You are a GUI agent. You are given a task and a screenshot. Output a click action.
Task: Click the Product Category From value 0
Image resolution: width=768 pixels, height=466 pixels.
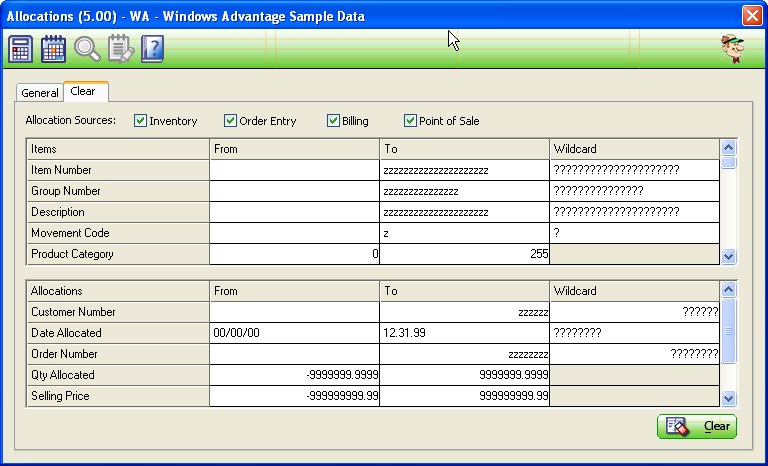(294, 254)
